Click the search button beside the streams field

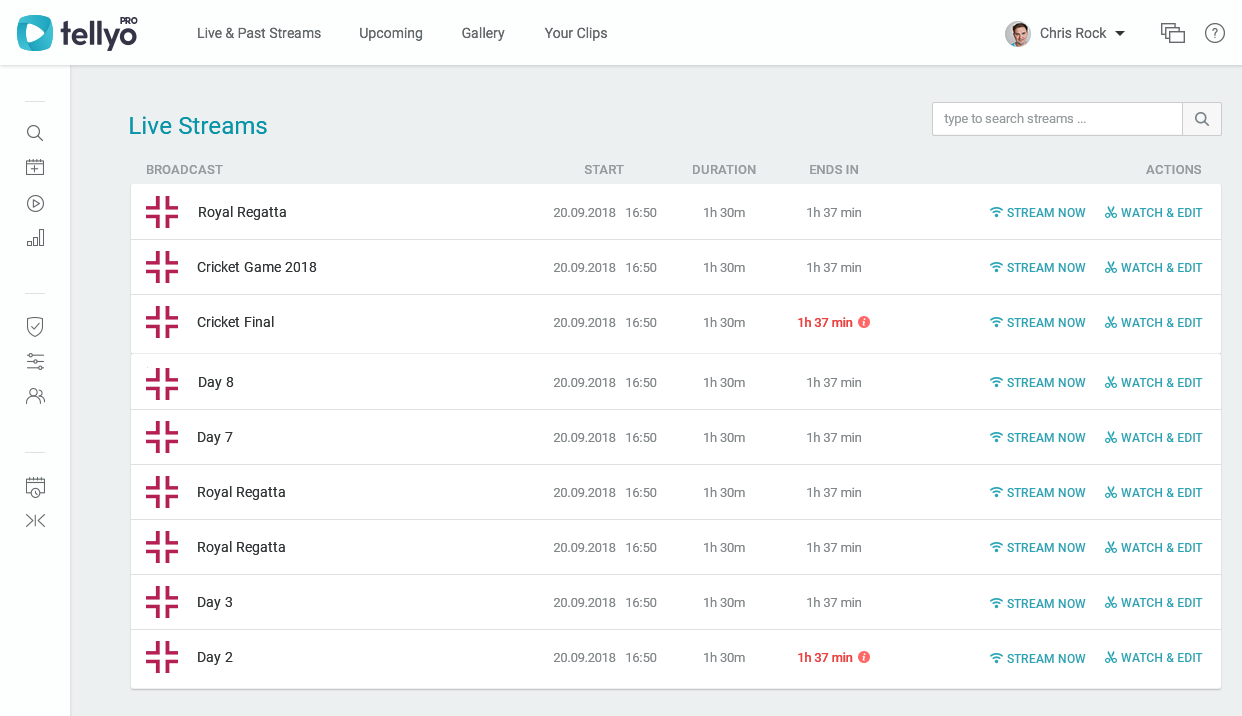(x=1202, y=119)
